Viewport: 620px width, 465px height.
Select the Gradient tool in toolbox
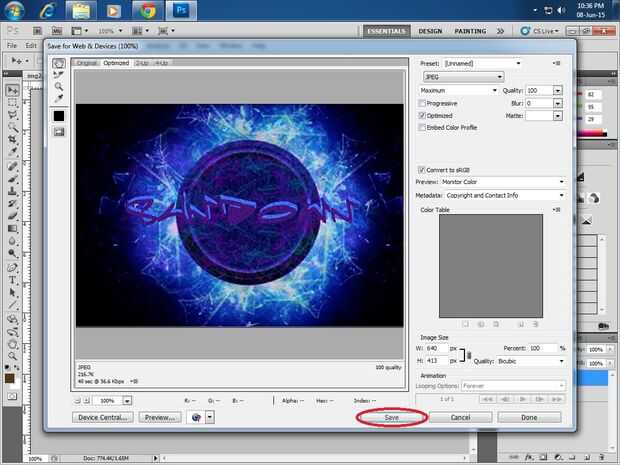tap(13, 228)
